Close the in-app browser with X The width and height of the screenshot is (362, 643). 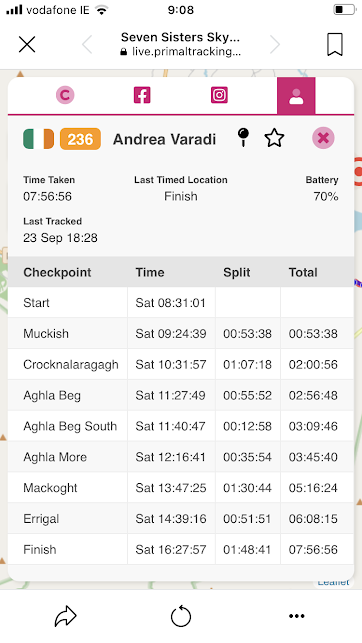27,44
